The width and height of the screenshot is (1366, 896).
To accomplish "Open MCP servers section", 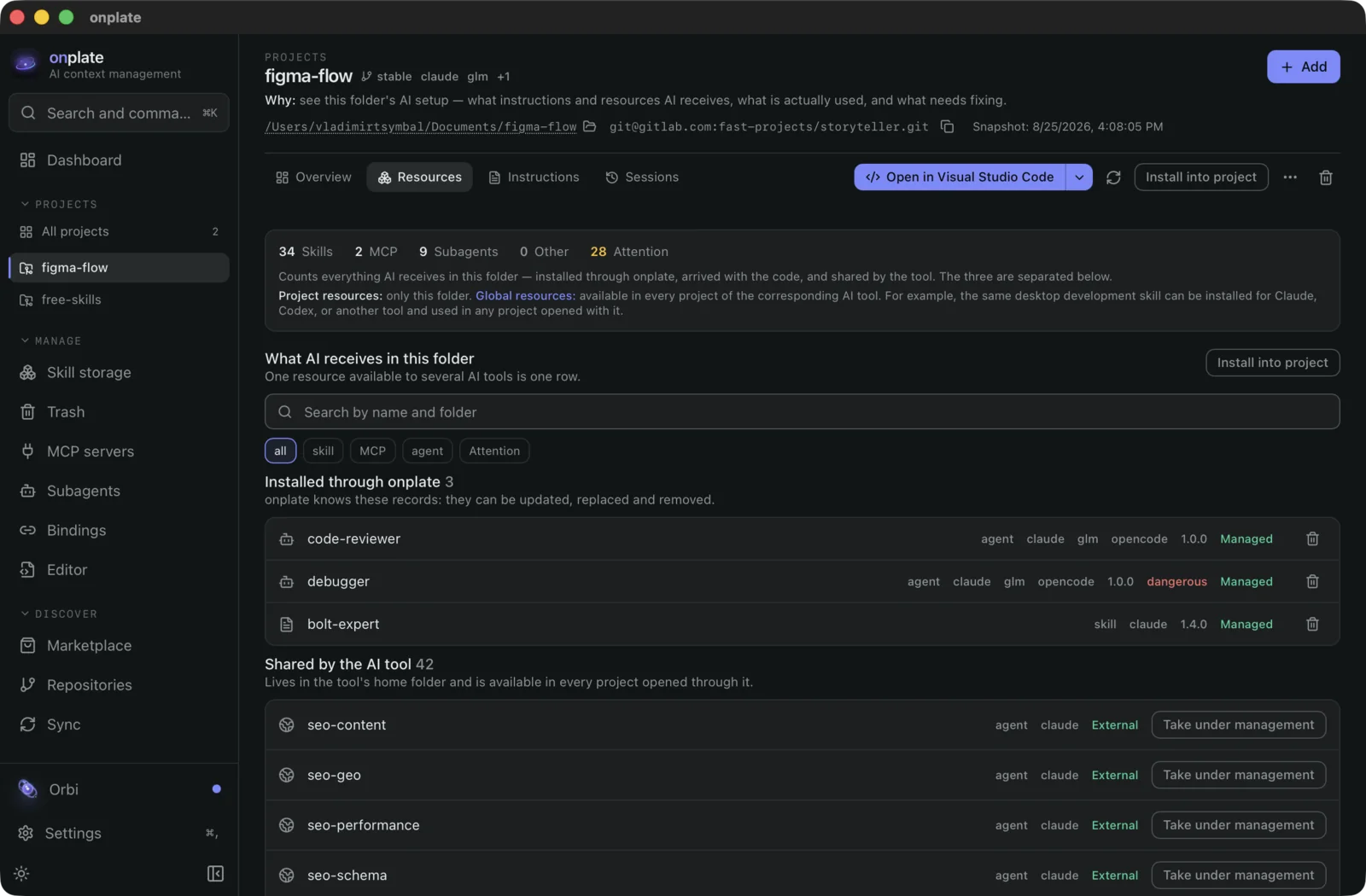I will (119, 451).
